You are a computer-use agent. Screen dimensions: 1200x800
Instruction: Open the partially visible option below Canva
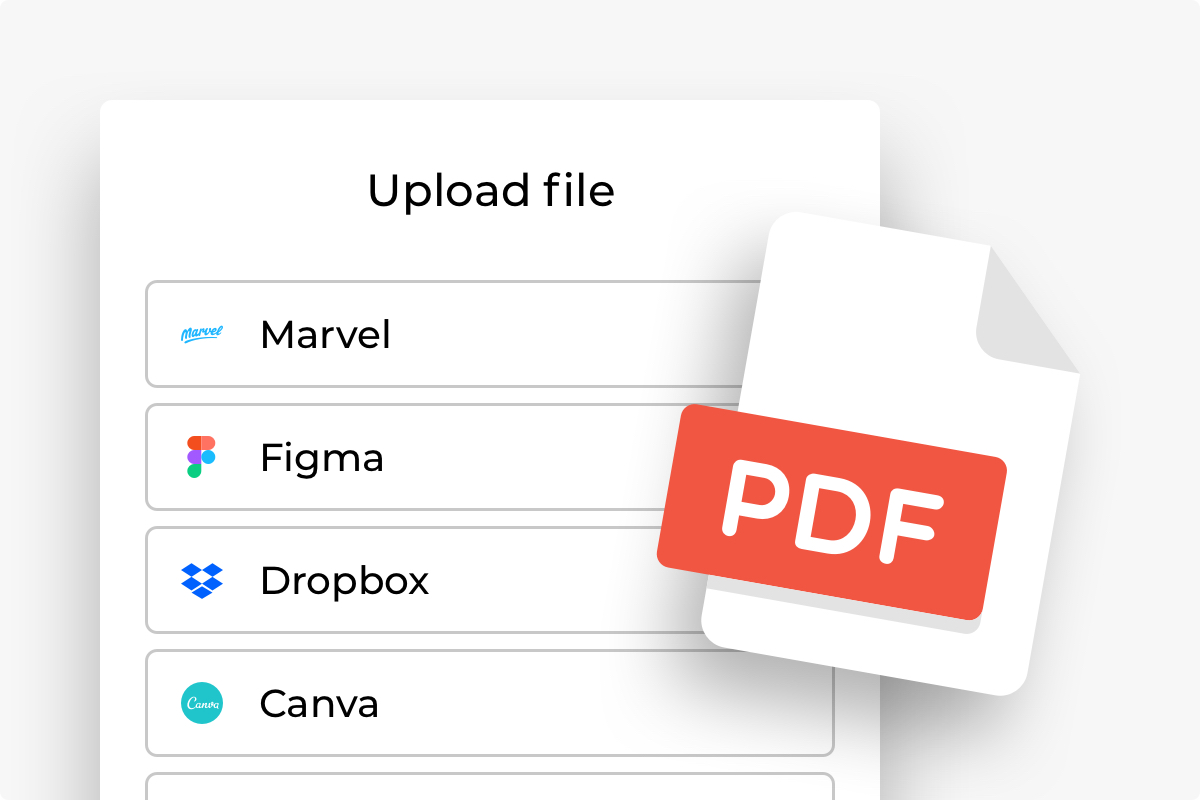(x=490, y=787)
